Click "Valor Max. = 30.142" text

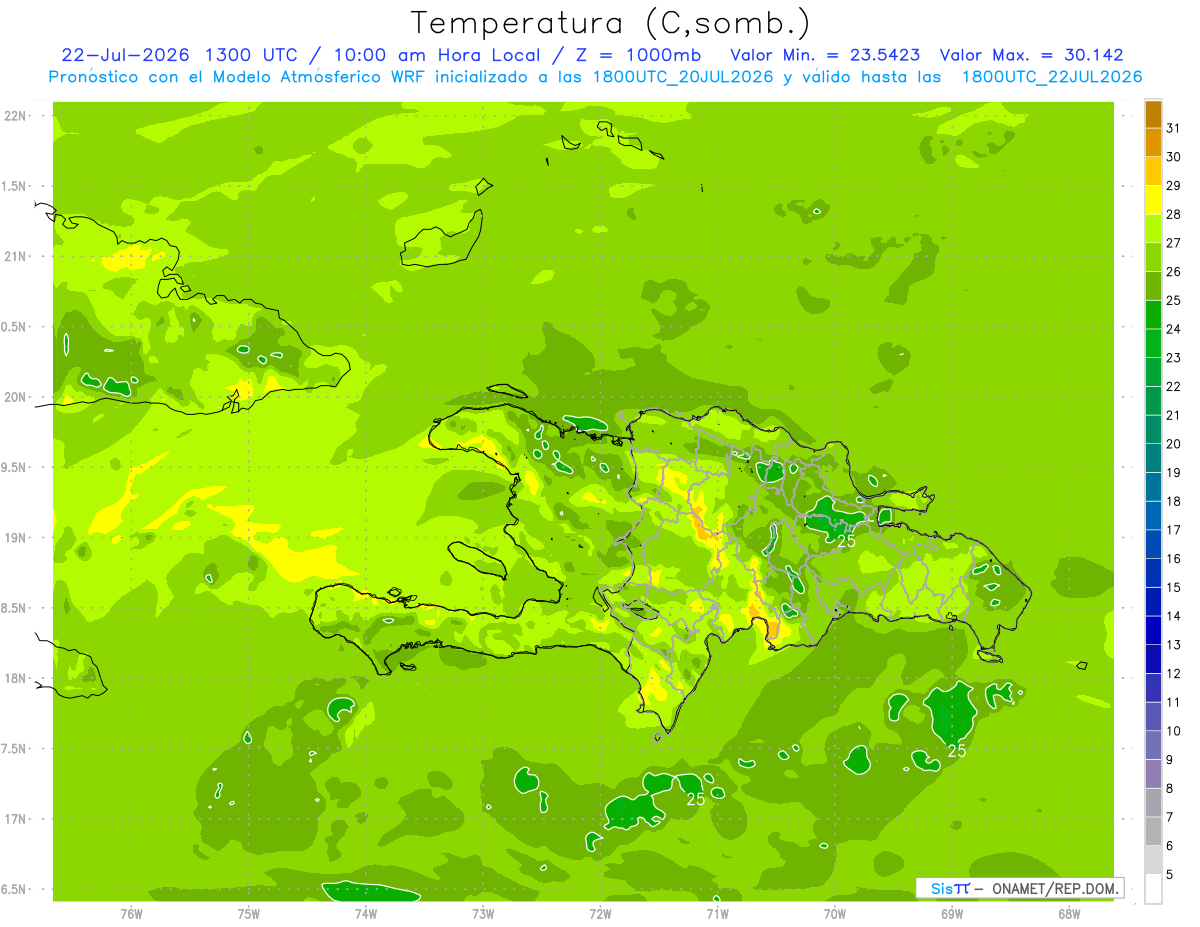[x=1032, y=55]
